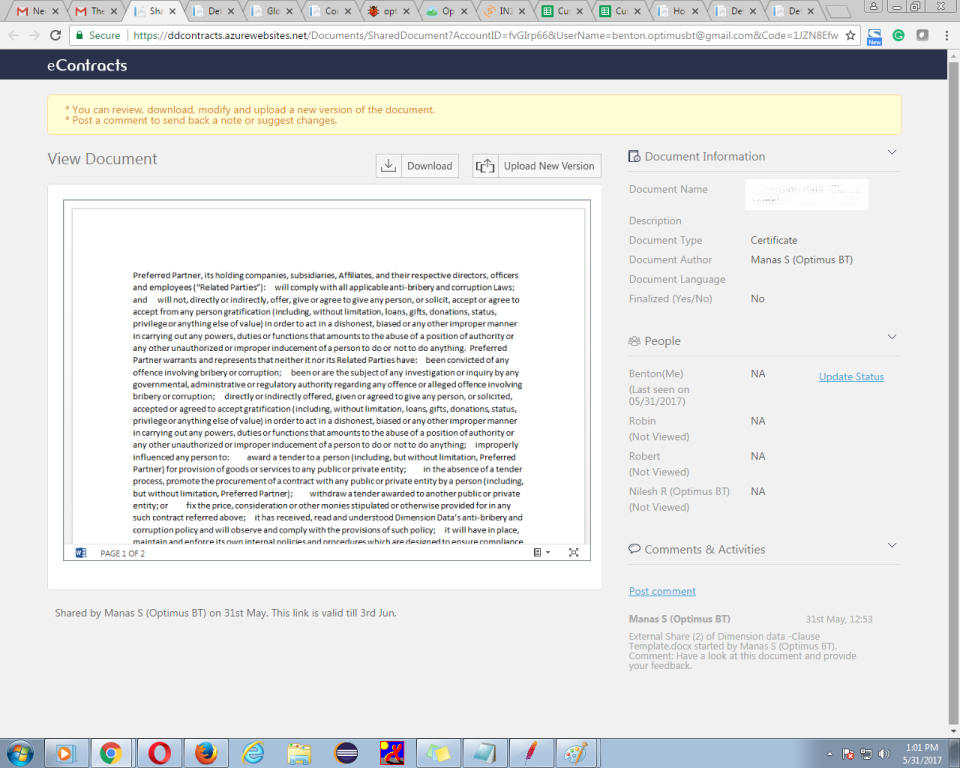Viewport: 960px width, 768px height.
Task: Open Firefox from the taskbar
Action: point(206,751)
